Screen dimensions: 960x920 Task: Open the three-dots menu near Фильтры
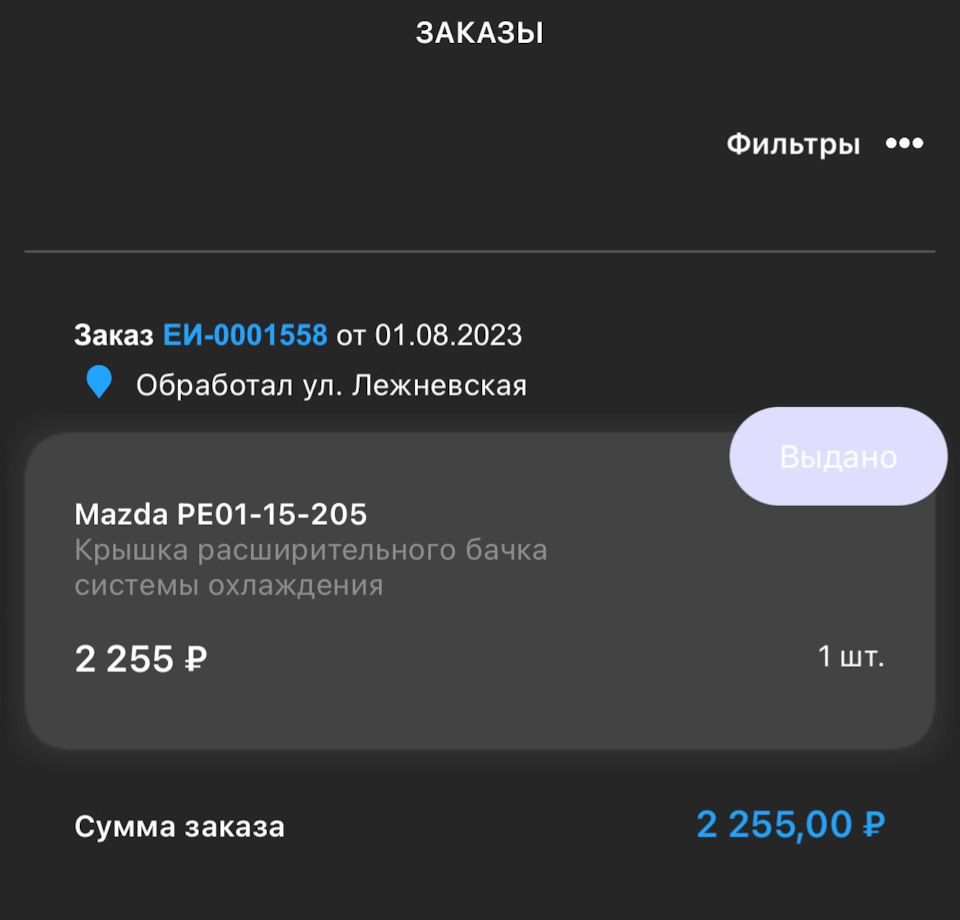point(906,144)
